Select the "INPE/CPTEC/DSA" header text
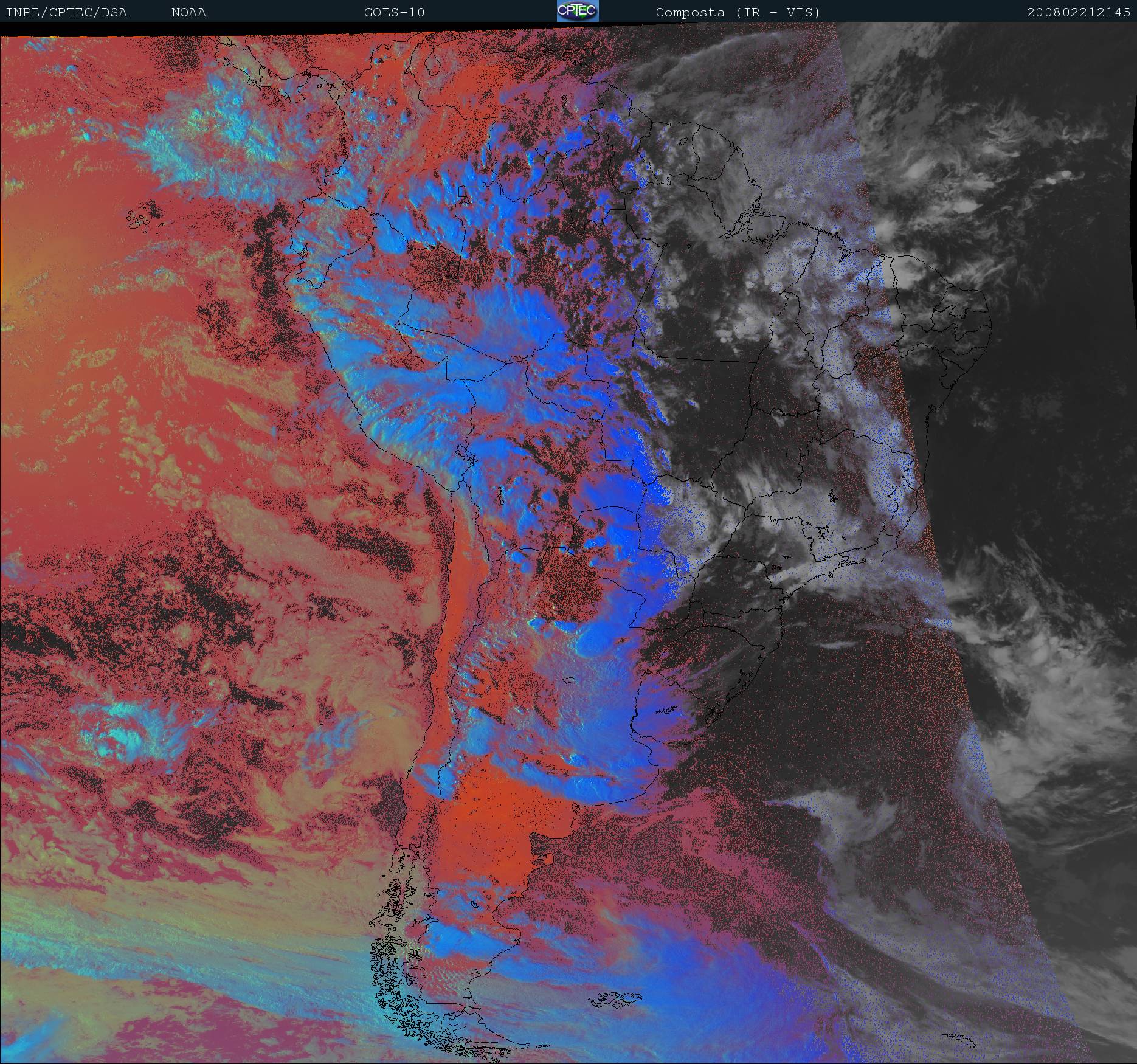1137x1064 pixels. pyautogui.click(x=66, y=12)
